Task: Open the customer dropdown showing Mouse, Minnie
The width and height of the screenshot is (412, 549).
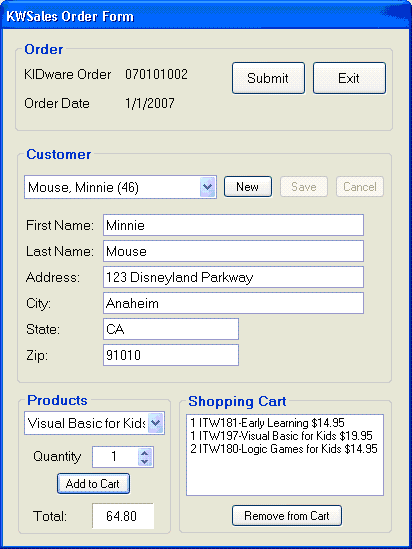Action: coord(120,187)
